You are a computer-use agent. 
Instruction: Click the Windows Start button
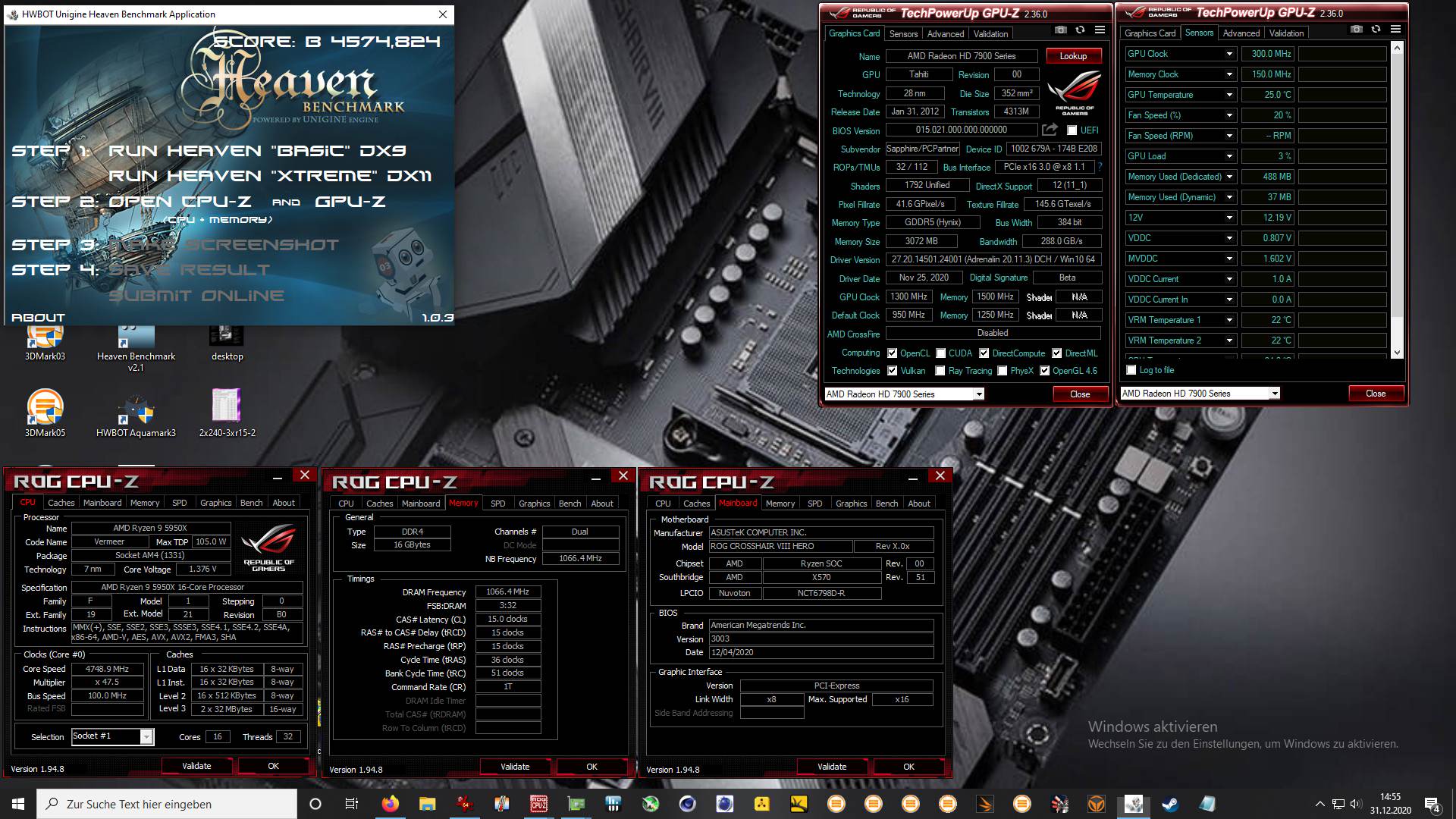pos(18,804)
